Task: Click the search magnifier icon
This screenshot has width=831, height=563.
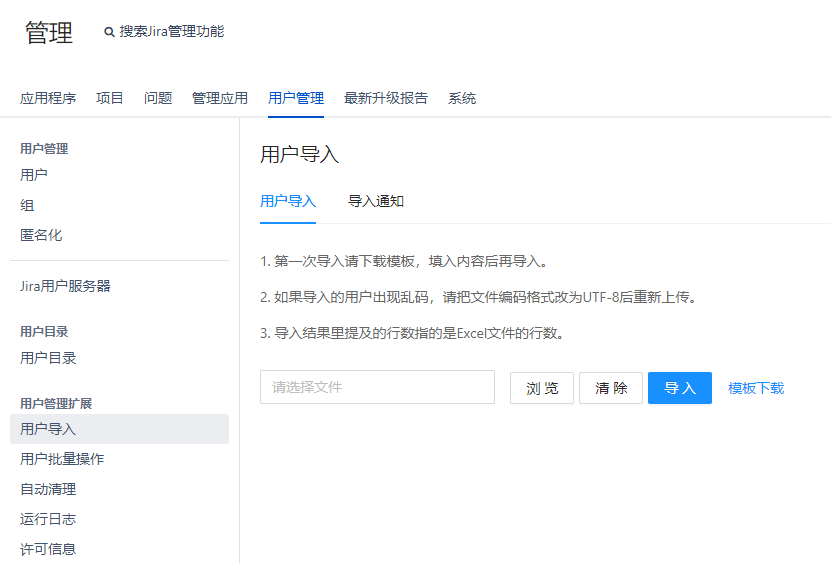Action: 109,32
